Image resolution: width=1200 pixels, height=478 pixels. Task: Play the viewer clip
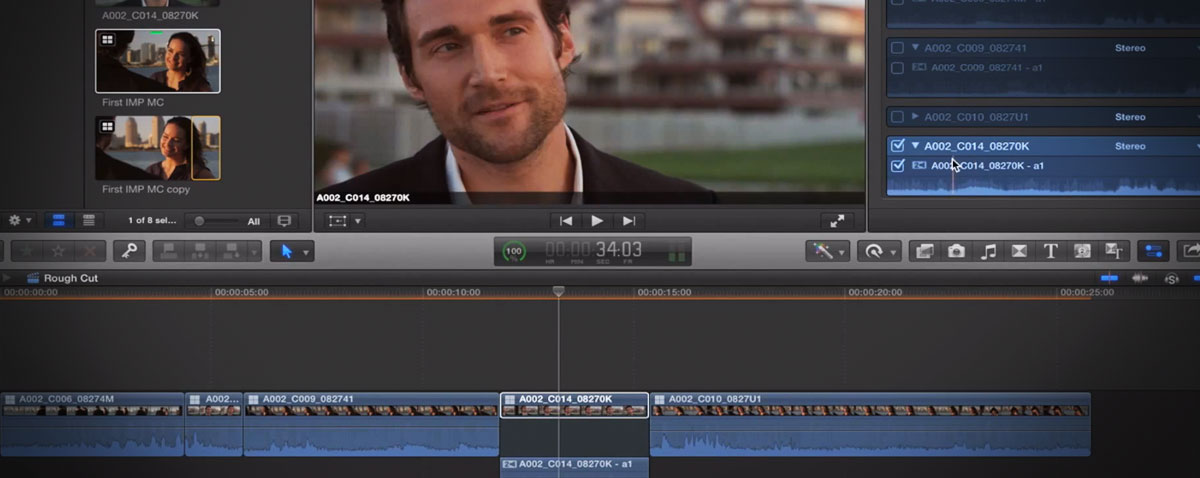coord(597,221)
